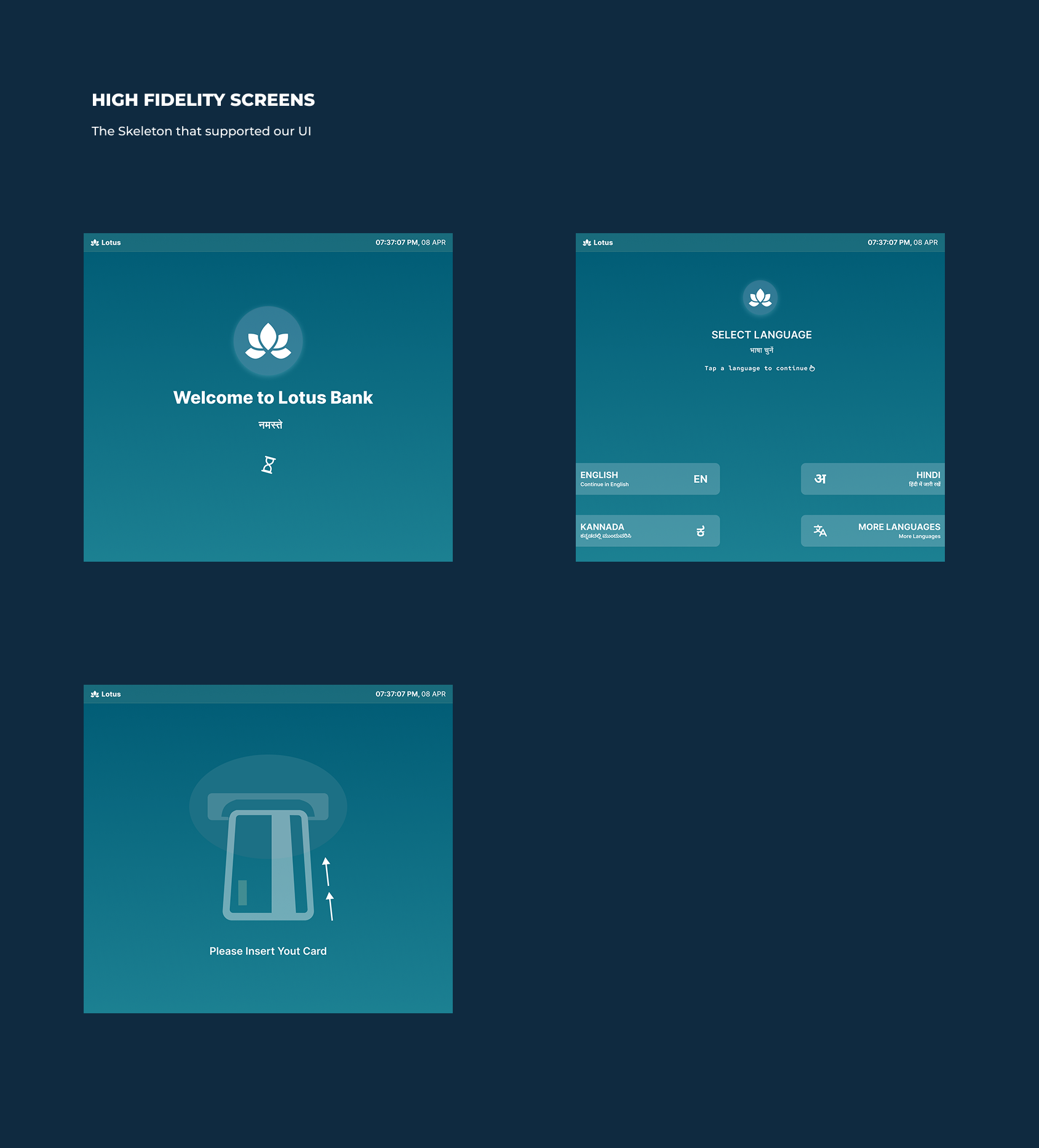1039x1148 pixels.
Task: Click the 'नमस्ते' greeting text
Action: coord(270,425)
